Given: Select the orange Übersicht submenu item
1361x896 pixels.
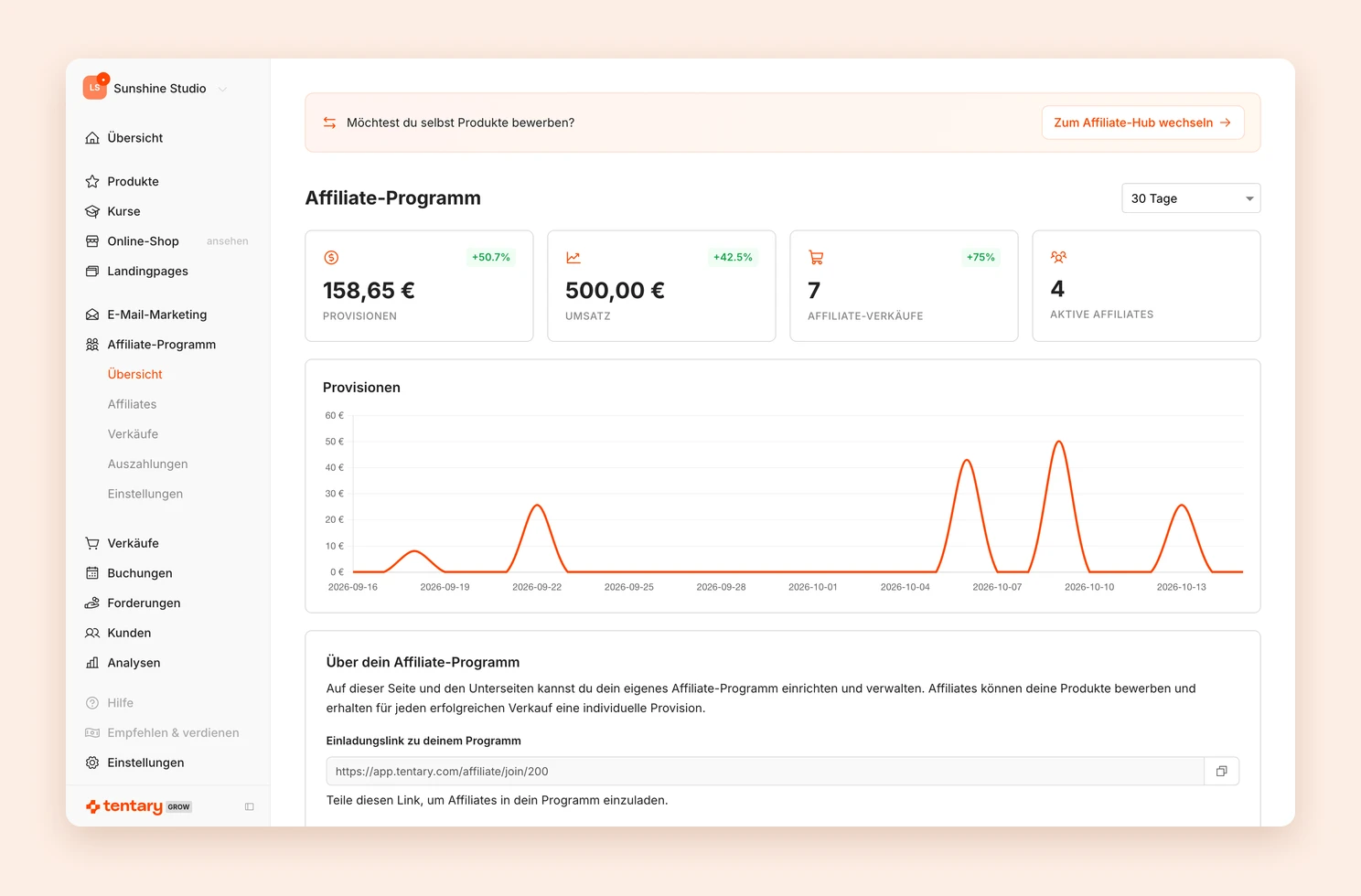Looking at the screenshot, I should pos(134,374).
